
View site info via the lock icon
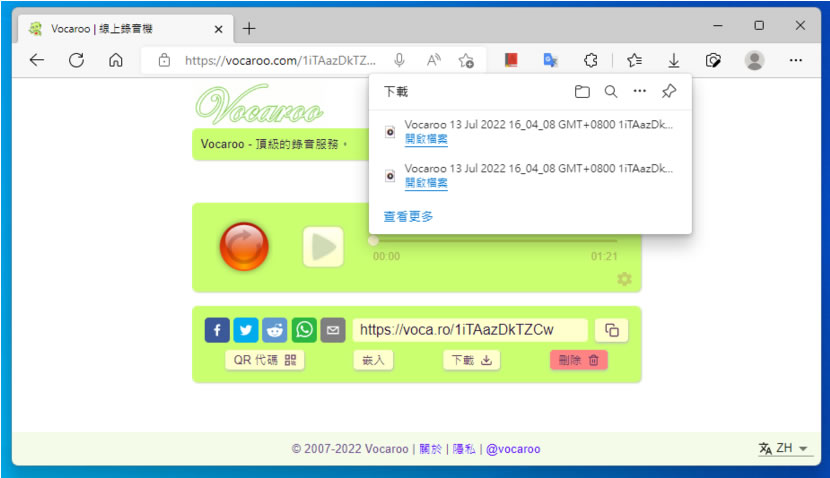coord(164,60)
